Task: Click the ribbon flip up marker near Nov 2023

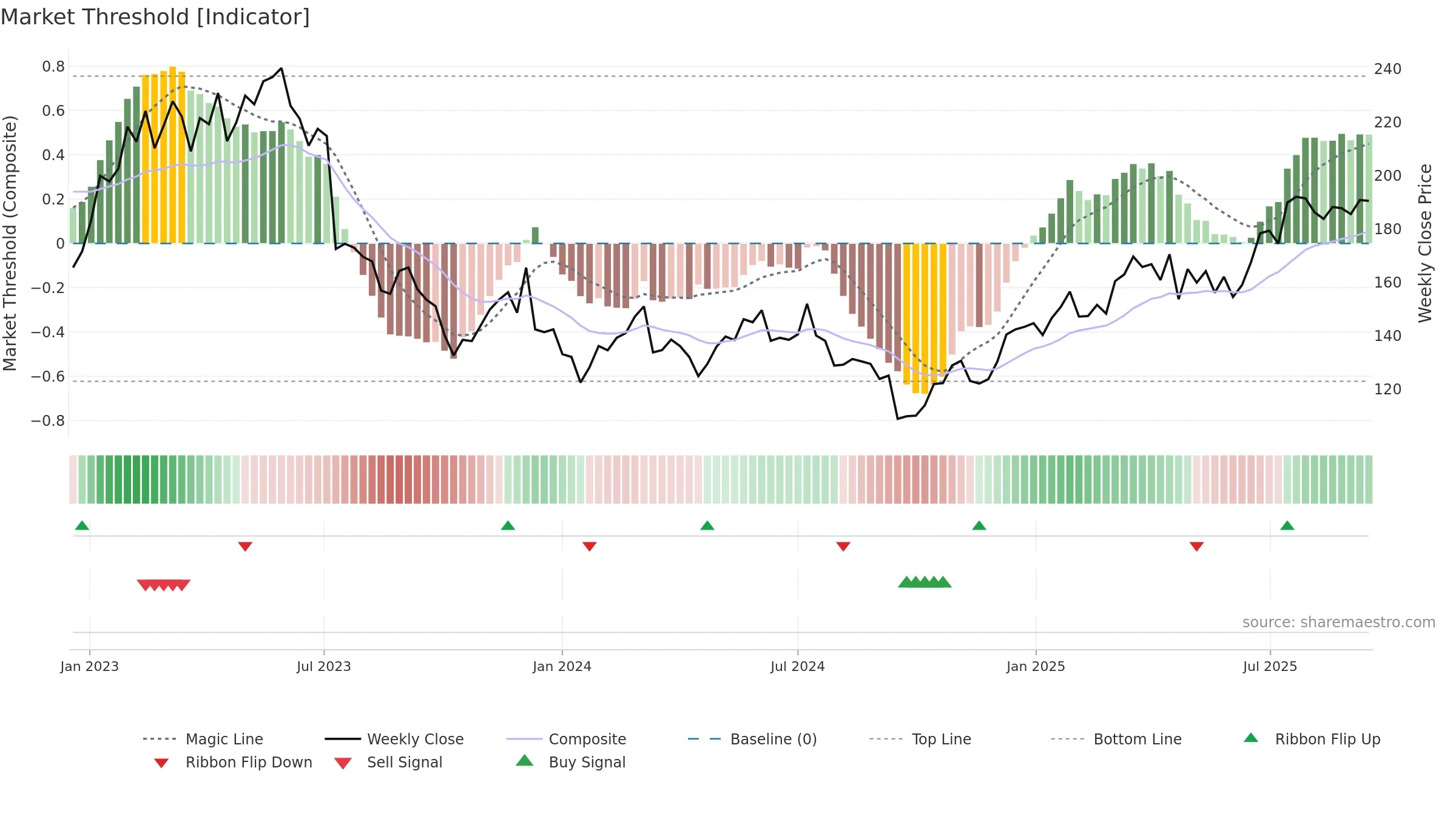Action: tap(508, 525)
